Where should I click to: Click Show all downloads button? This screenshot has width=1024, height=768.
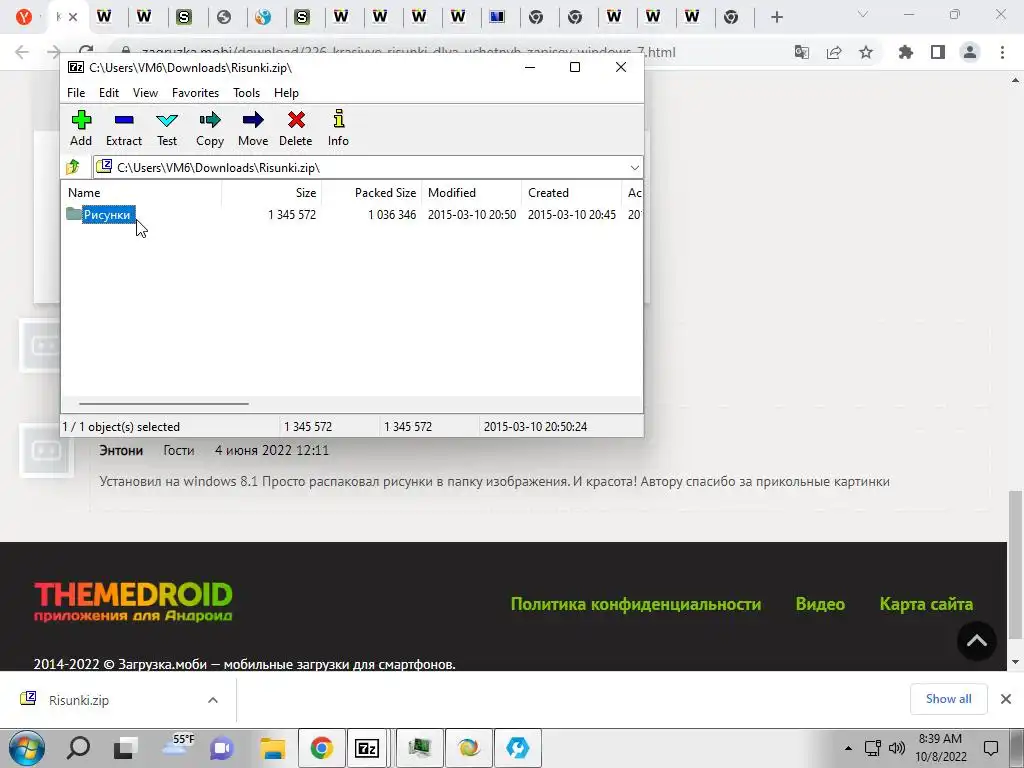click(948, 699)
